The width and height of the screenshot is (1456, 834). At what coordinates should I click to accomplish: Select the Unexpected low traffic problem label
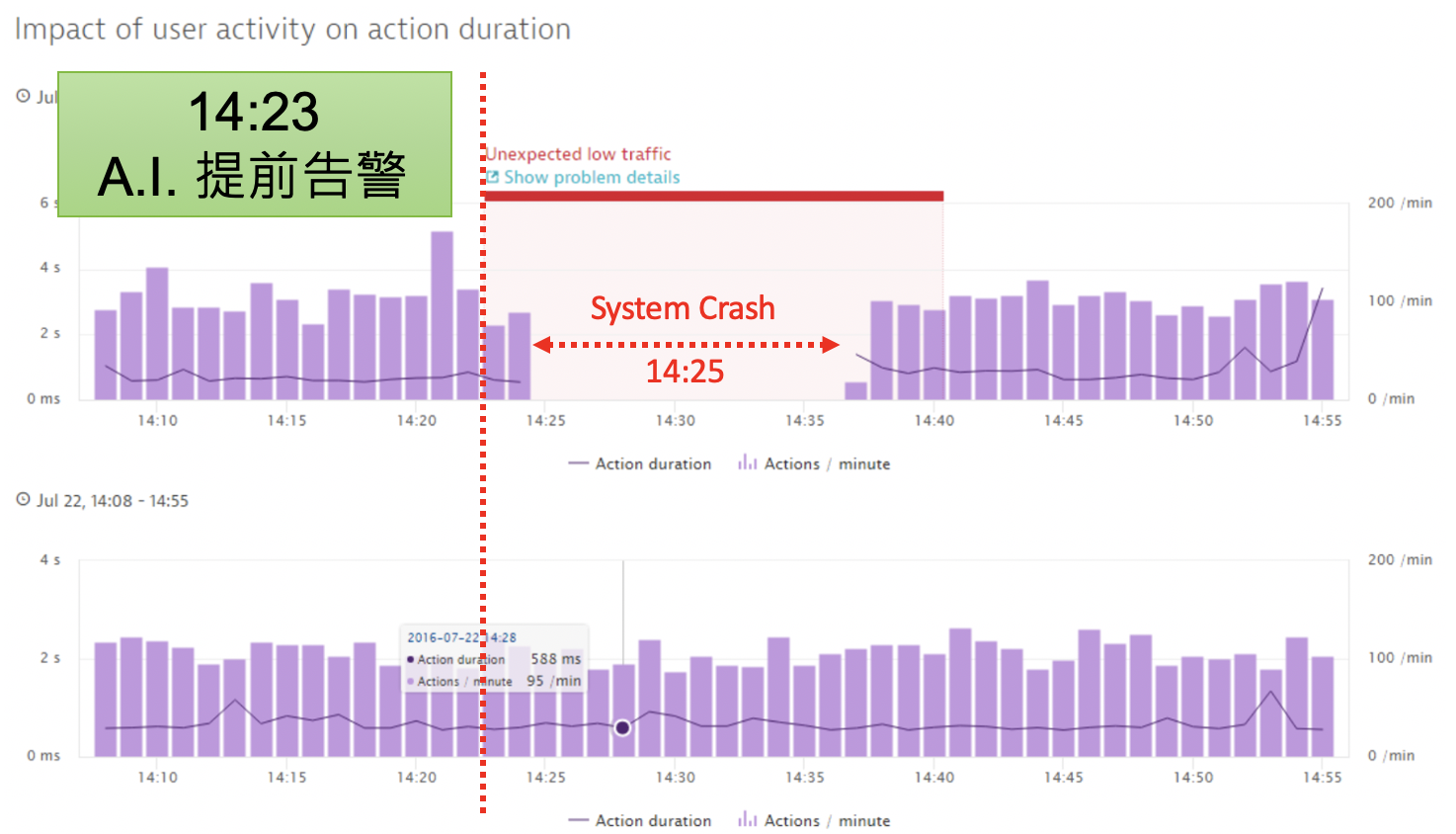click(578, 154)
